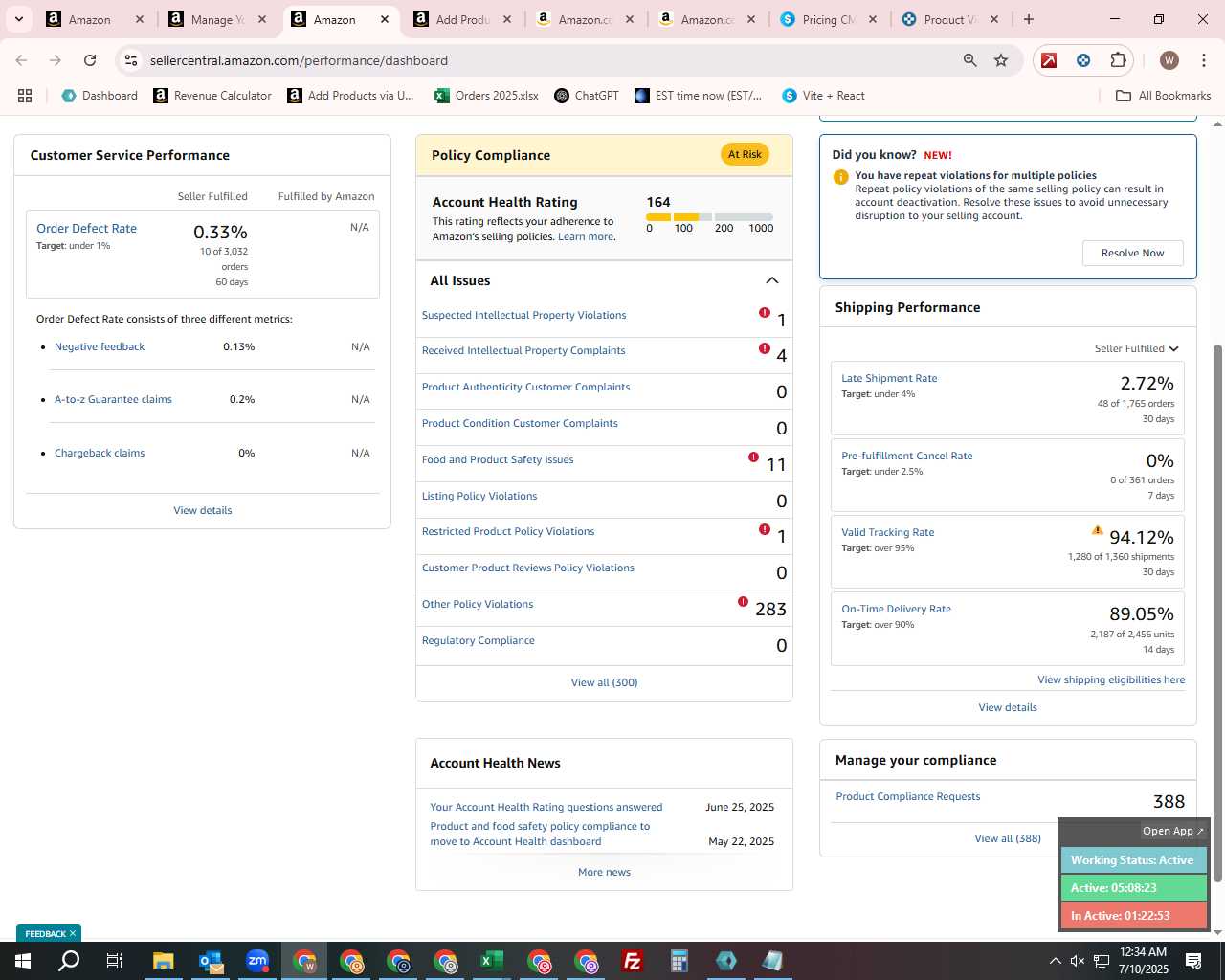Screen dimensions: 1225x980
Task: Bookmark this page with star icon
Action: pyautogui.click(x=1001, y=60)
